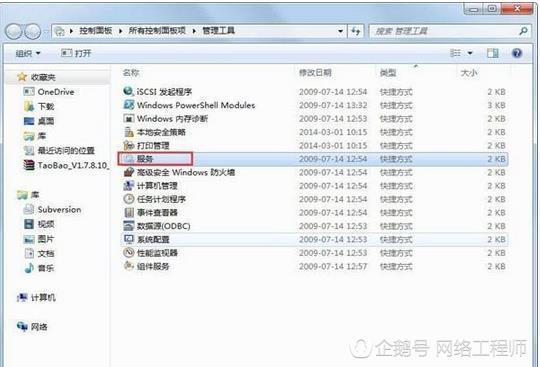Sort by the 修改日期 column header

315,73
